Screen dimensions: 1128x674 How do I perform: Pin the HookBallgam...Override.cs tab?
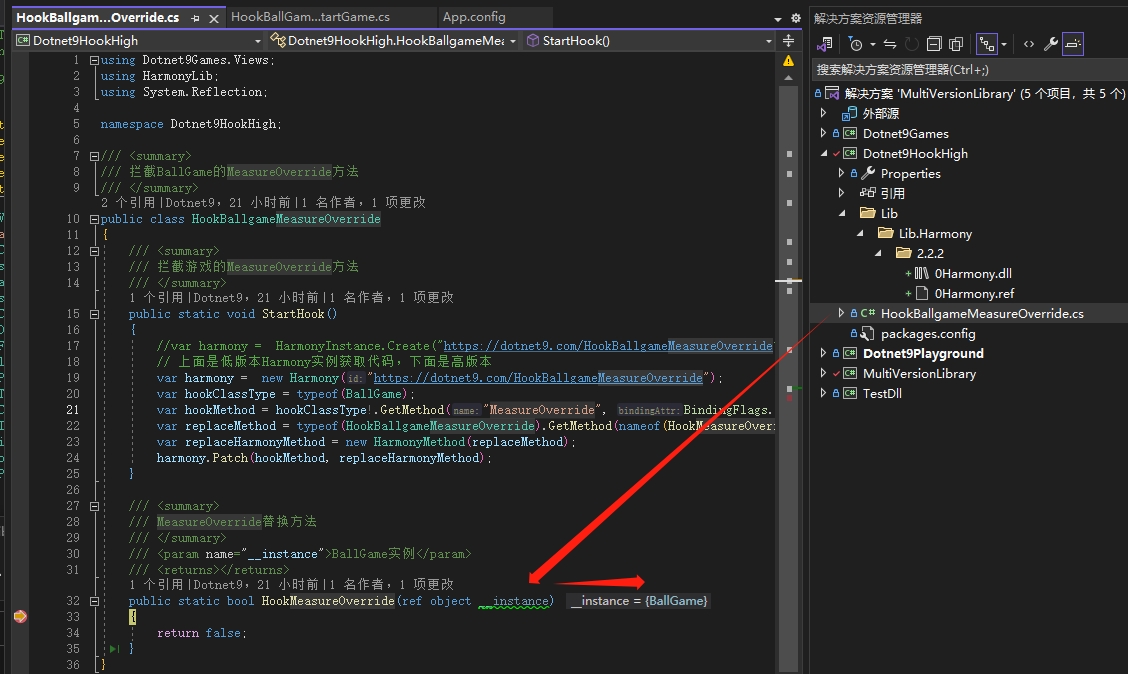point(196,18)
